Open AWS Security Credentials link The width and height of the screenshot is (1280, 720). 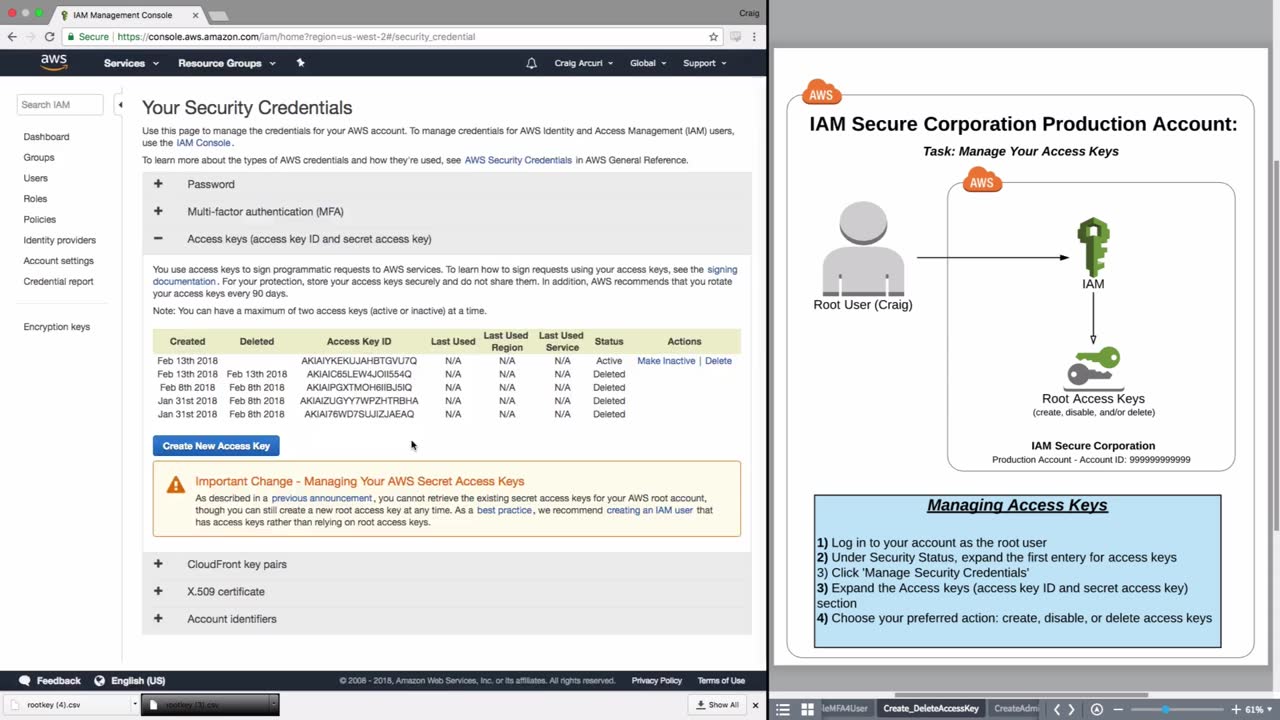tap(518, 160)
